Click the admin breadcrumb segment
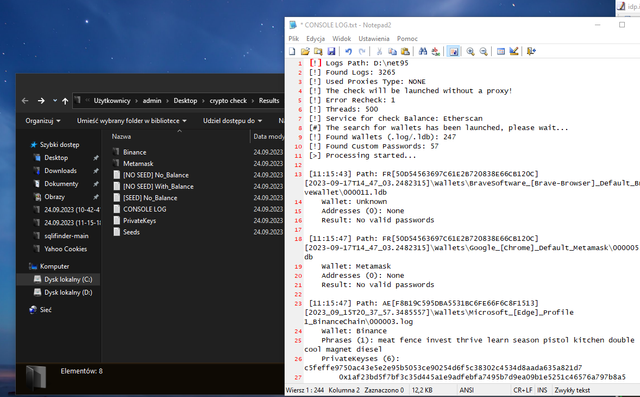 [x=152, y=101]
